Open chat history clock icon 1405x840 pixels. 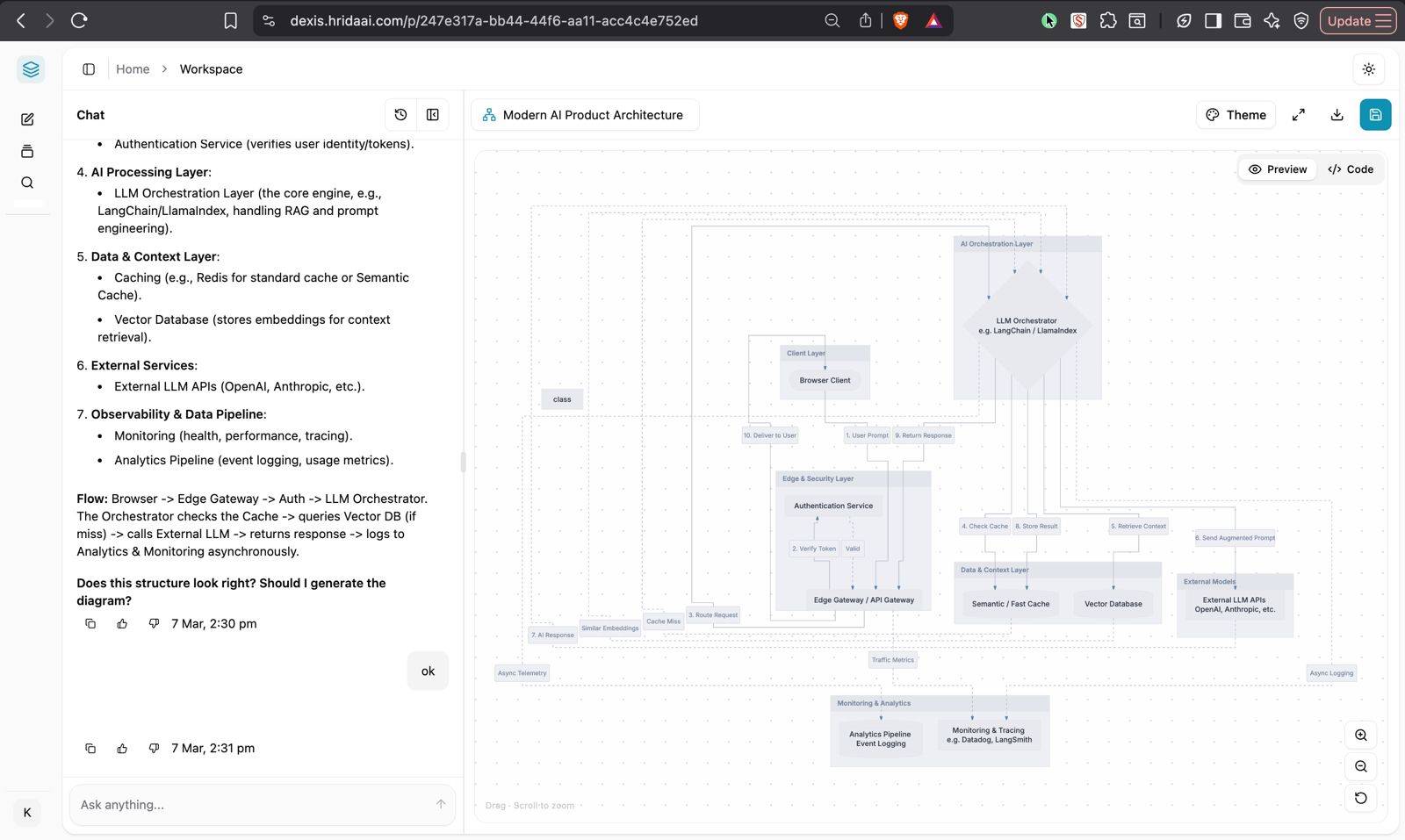coord(400,115)
